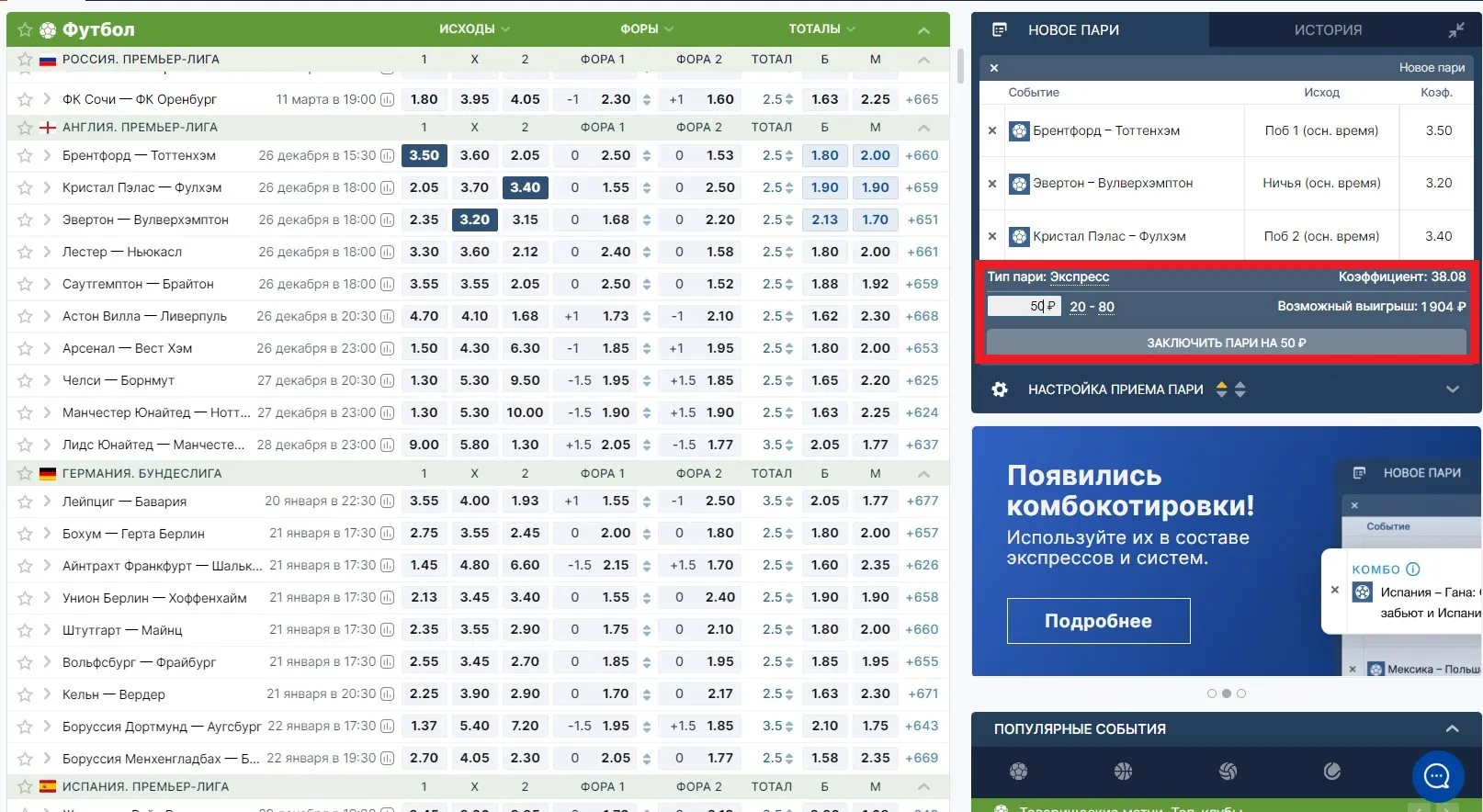Collapse Германия Бундеслига league section
The image size is (1483, 812).
point(923,474)
